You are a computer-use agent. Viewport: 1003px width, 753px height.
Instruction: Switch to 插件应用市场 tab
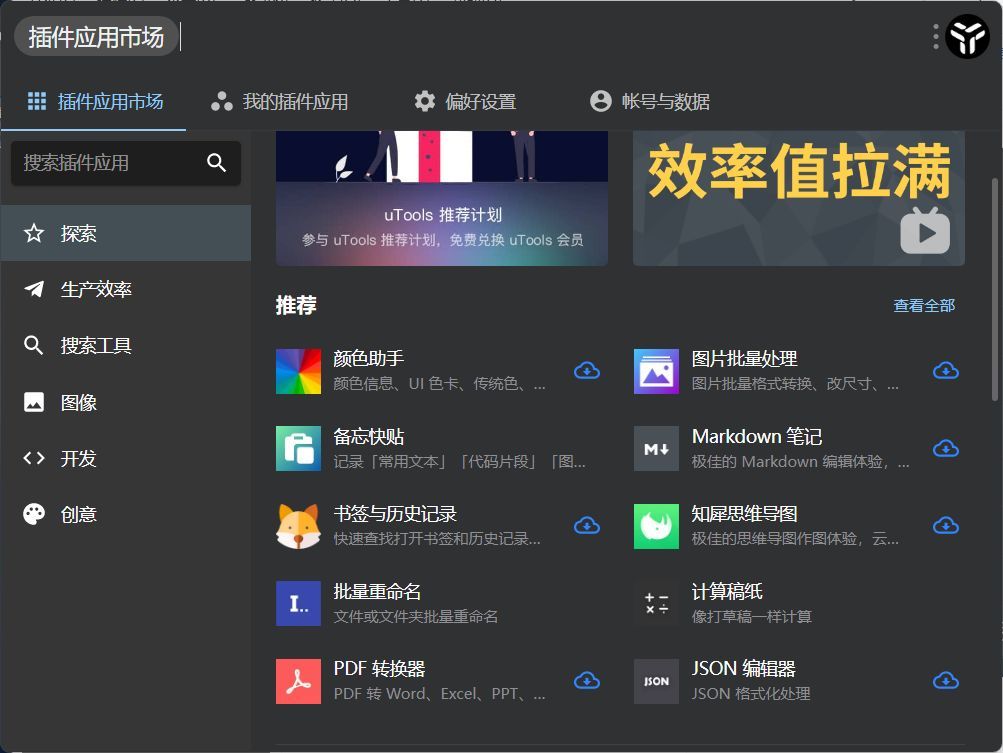95,102
